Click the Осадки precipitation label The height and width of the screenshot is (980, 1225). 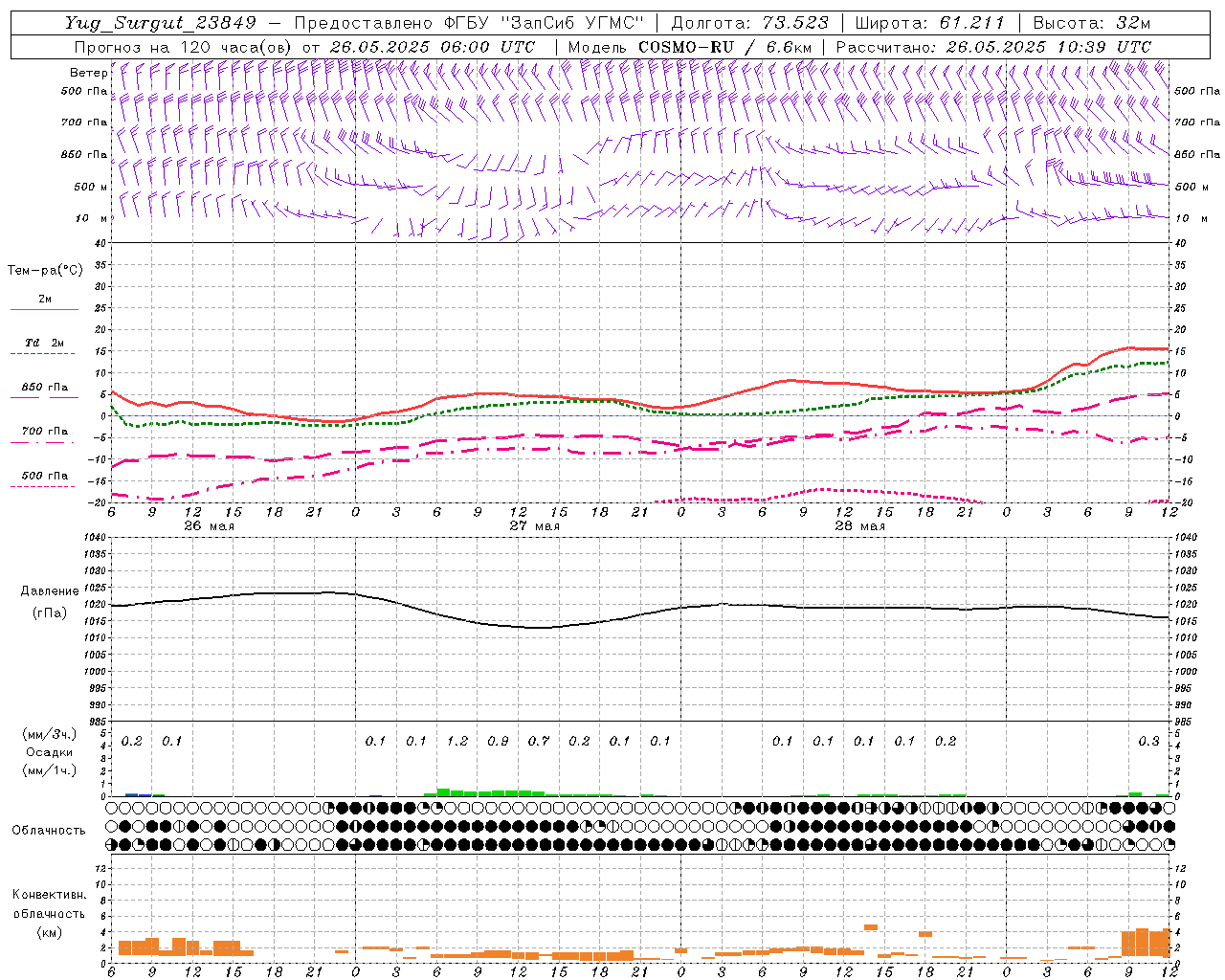click(49, 752)
